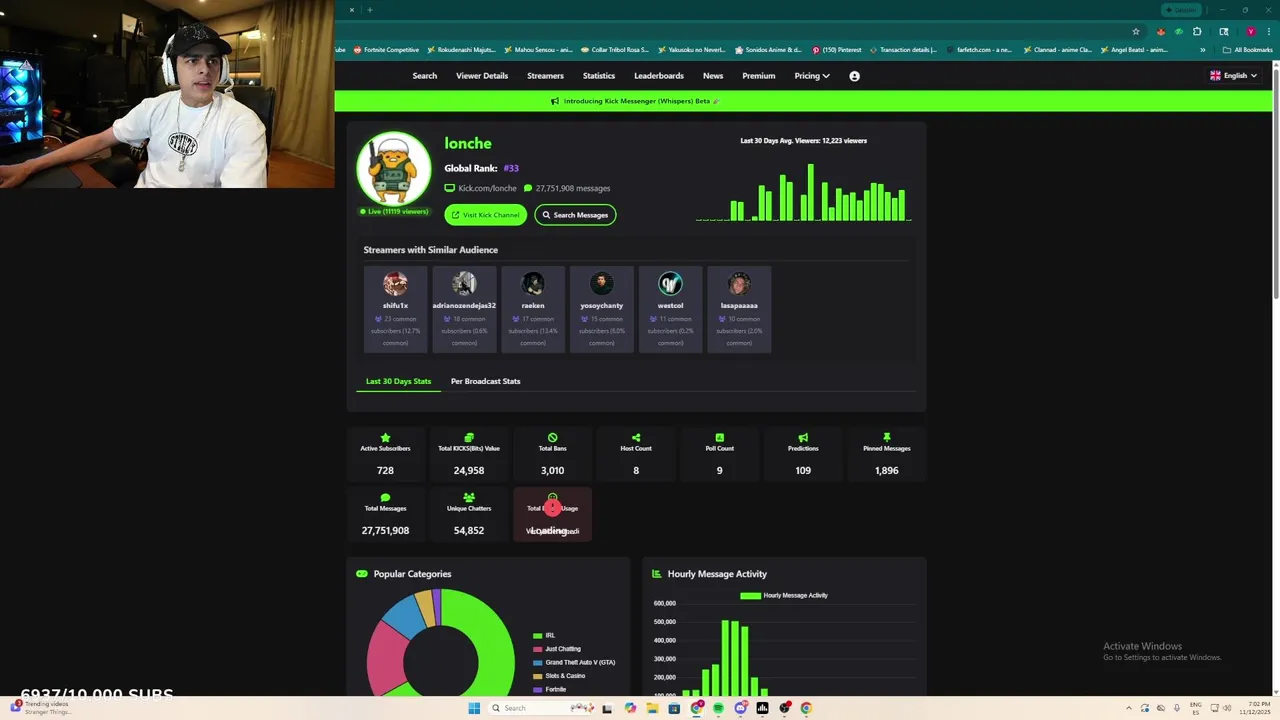This screenshot has width=1280, height=720.
Task: Click the Chrome profile avatar
Action: point(1250,31)
